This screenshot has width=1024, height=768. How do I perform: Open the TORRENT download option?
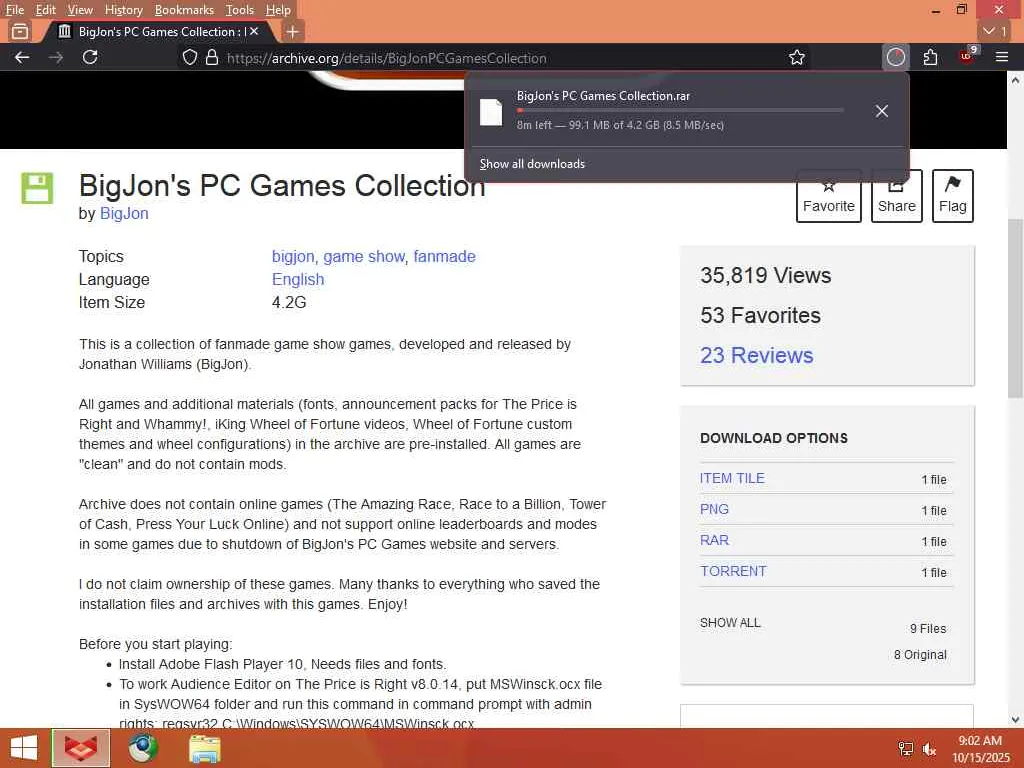(x=733, y=571)
